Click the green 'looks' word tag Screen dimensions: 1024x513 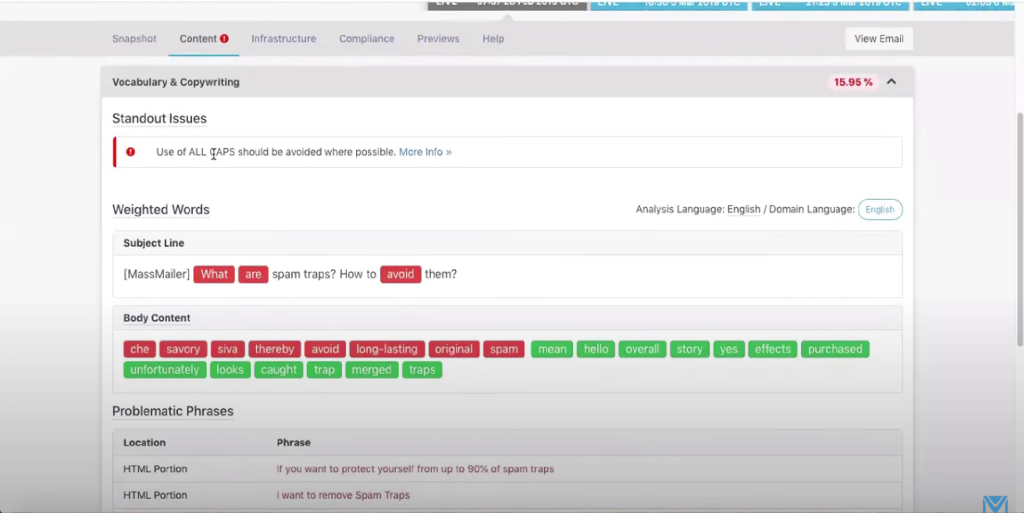[x=230, y=369]
